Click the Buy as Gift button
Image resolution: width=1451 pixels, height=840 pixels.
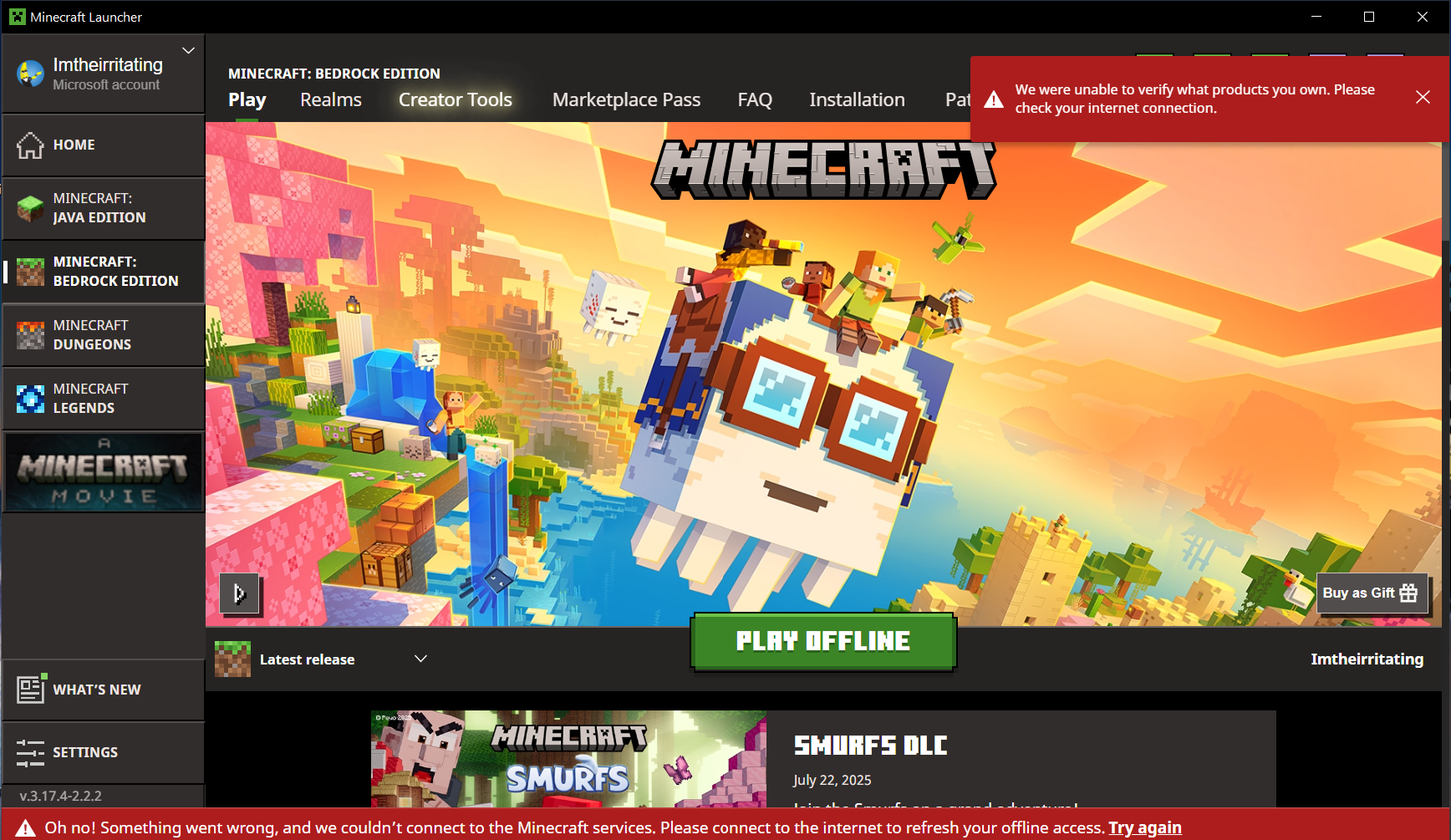pos(1372,593)
